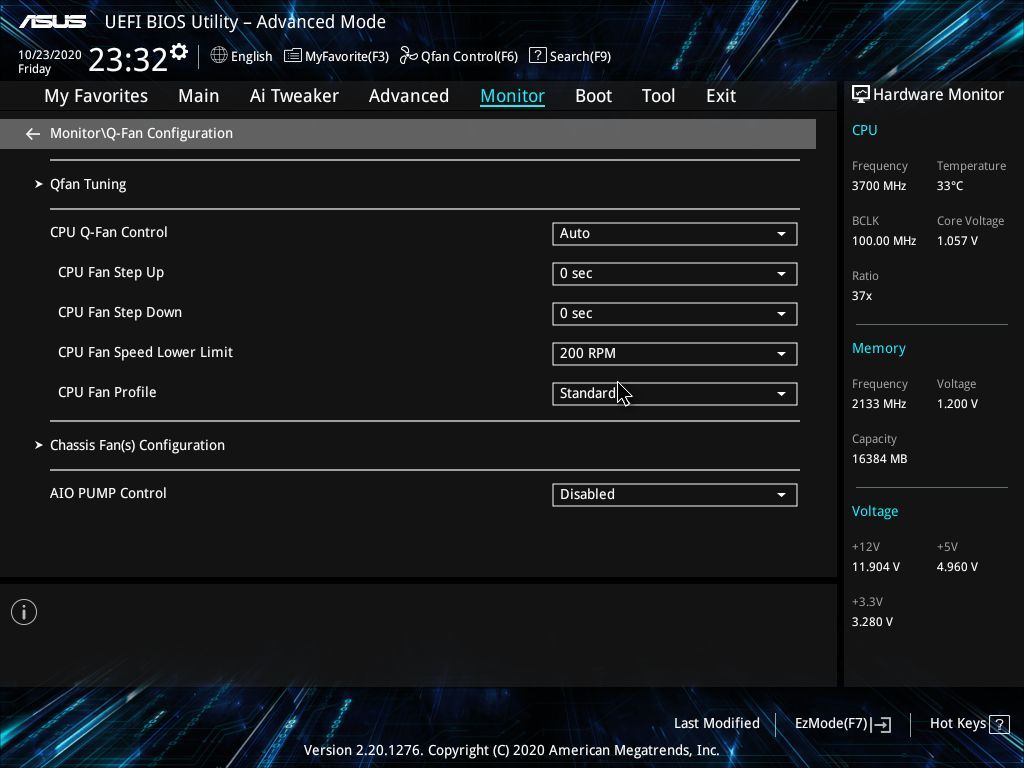Open the CPU Fan Step Down dropdown
Viewport: 1024px width, 768px height.
tap(675, 313)
